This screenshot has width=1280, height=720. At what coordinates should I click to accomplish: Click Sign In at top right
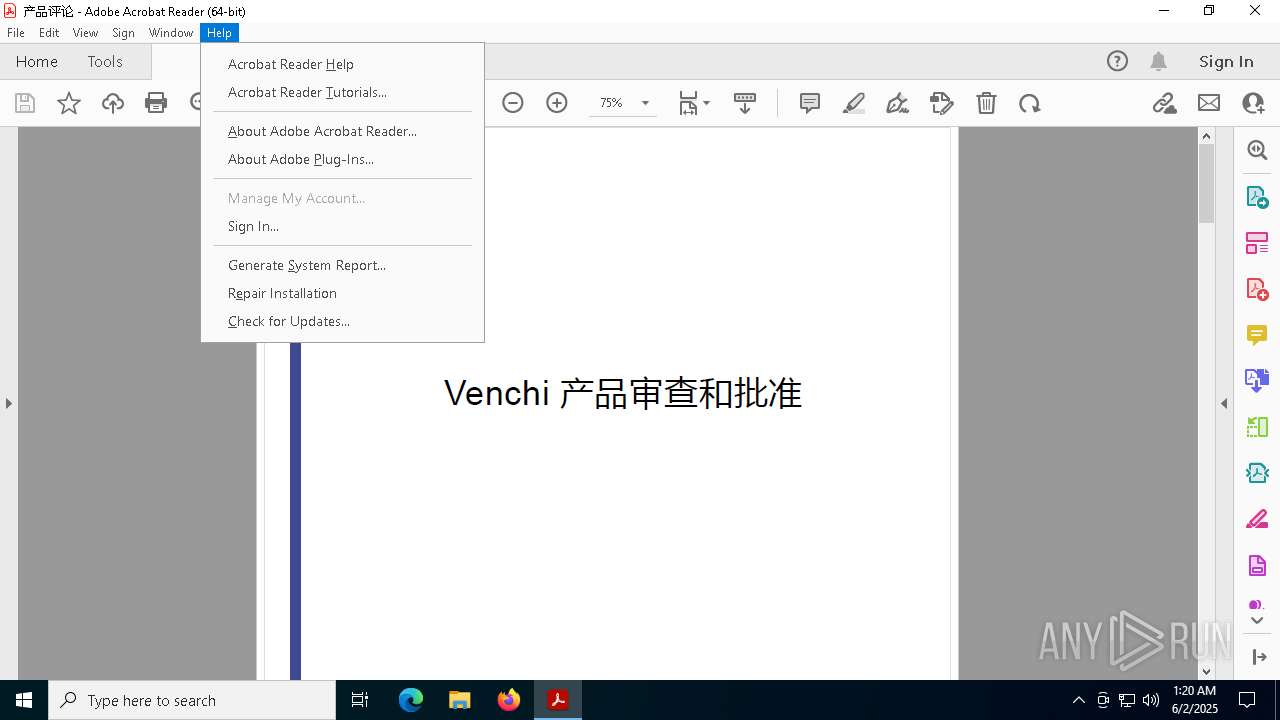tap(1226, 62)
